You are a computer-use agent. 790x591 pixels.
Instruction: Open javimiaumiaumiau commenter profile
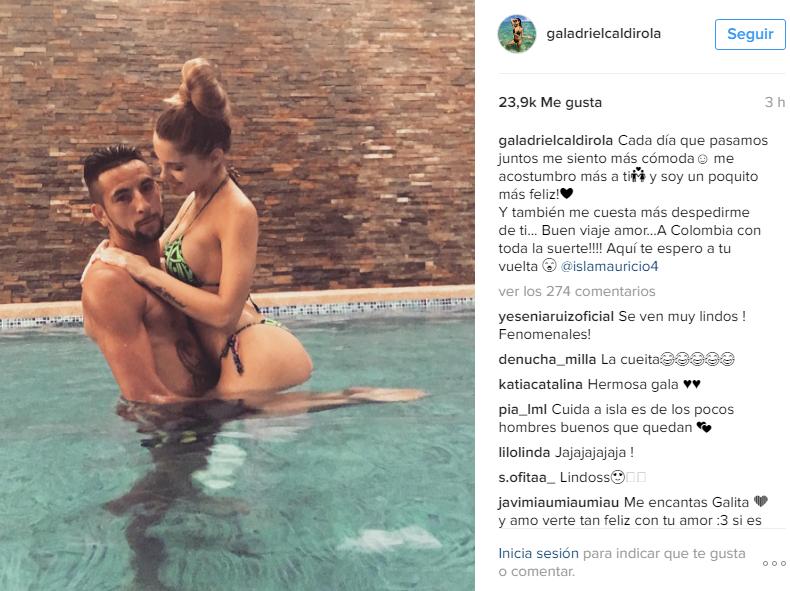coord(559,502)
